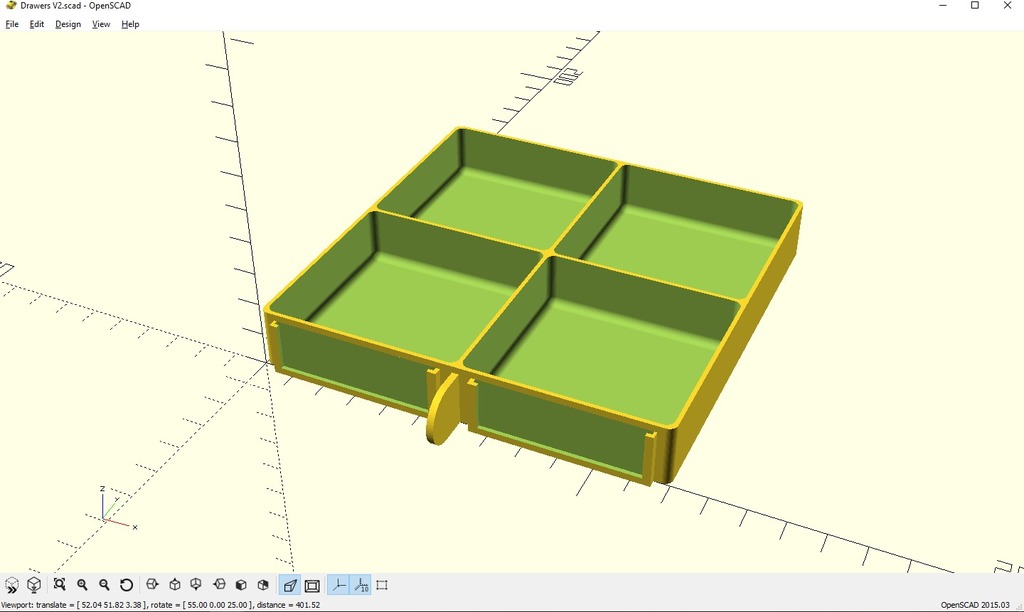Switch to the Front view cube icon

241,585
